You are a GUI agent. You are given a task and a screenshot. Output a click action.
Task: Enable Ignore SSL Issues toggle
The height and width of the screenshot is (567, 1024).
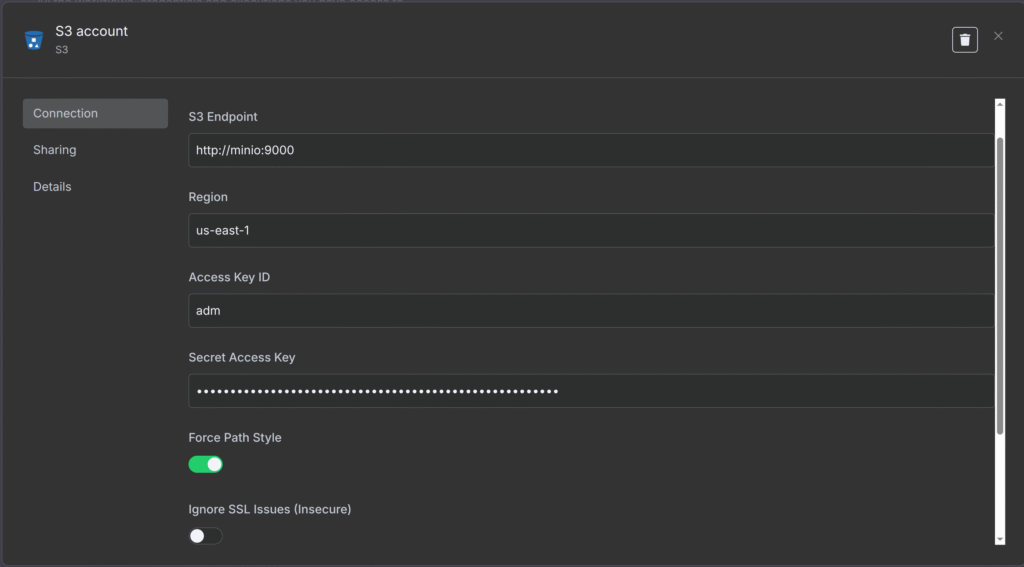(206, 536)
